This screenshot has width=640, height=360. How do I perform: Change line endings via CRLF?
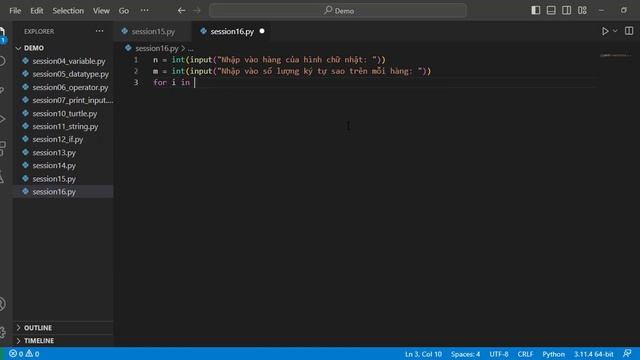click(525, 354)
